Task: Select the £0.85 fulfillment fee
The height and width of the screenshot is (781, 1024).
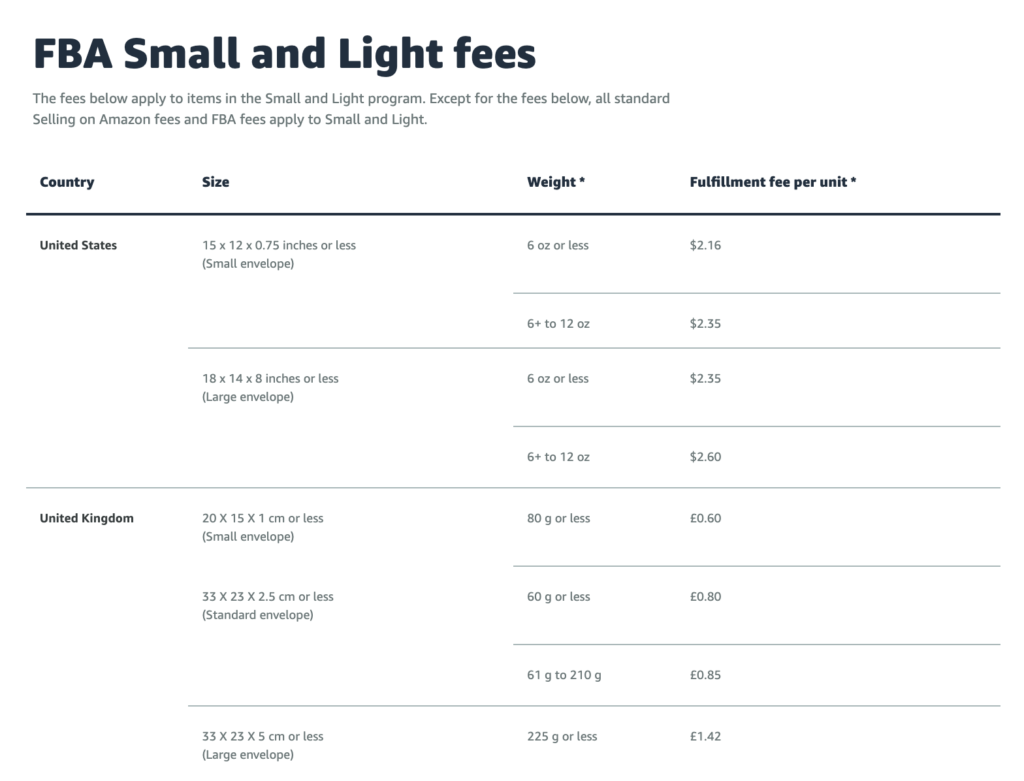Action: click(x=705, y=675)
